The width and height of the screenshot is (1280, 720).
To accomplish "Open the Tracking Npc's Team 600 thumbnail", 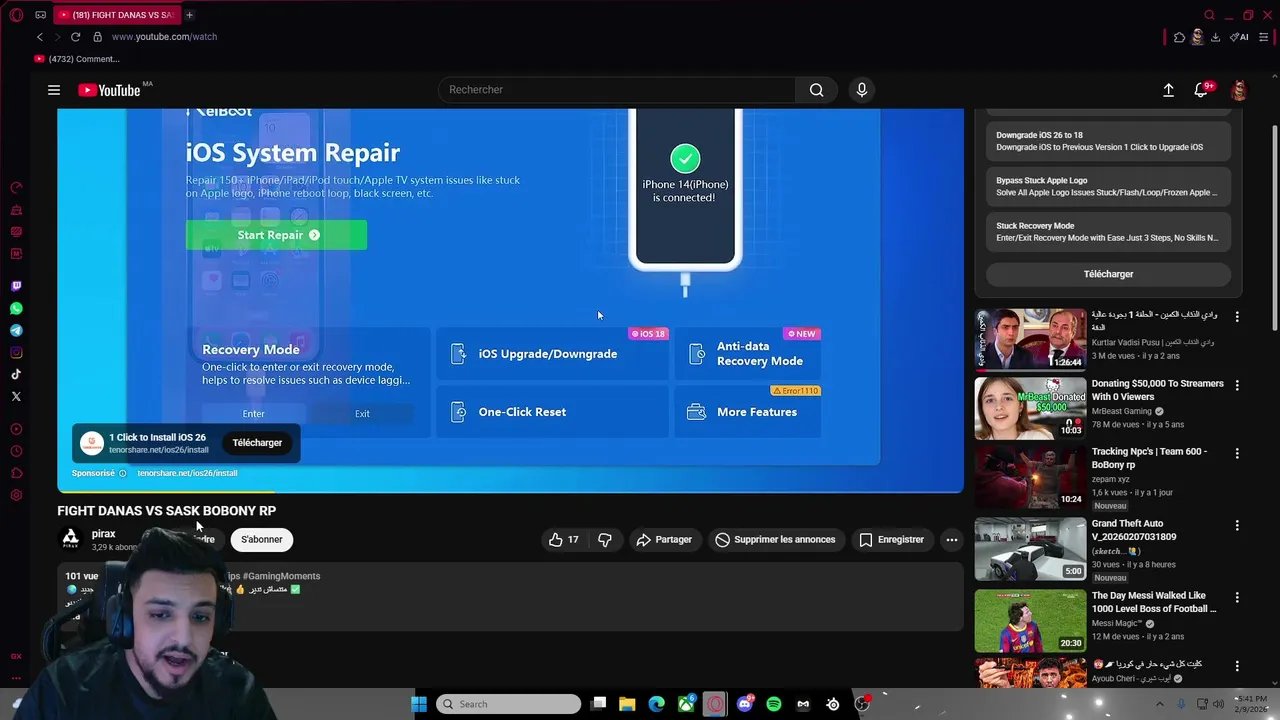I will click(1030, 476).
